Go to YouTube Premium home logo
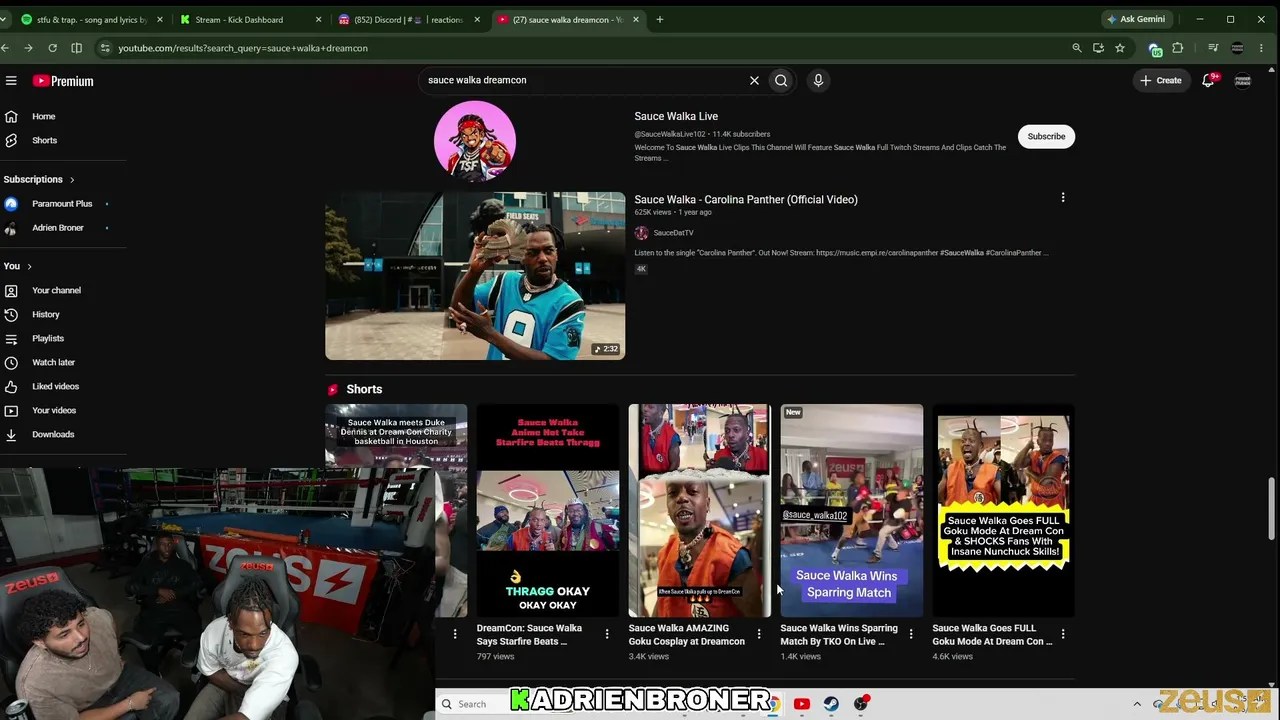The image size is (1280, 720). tap(63, 81)
